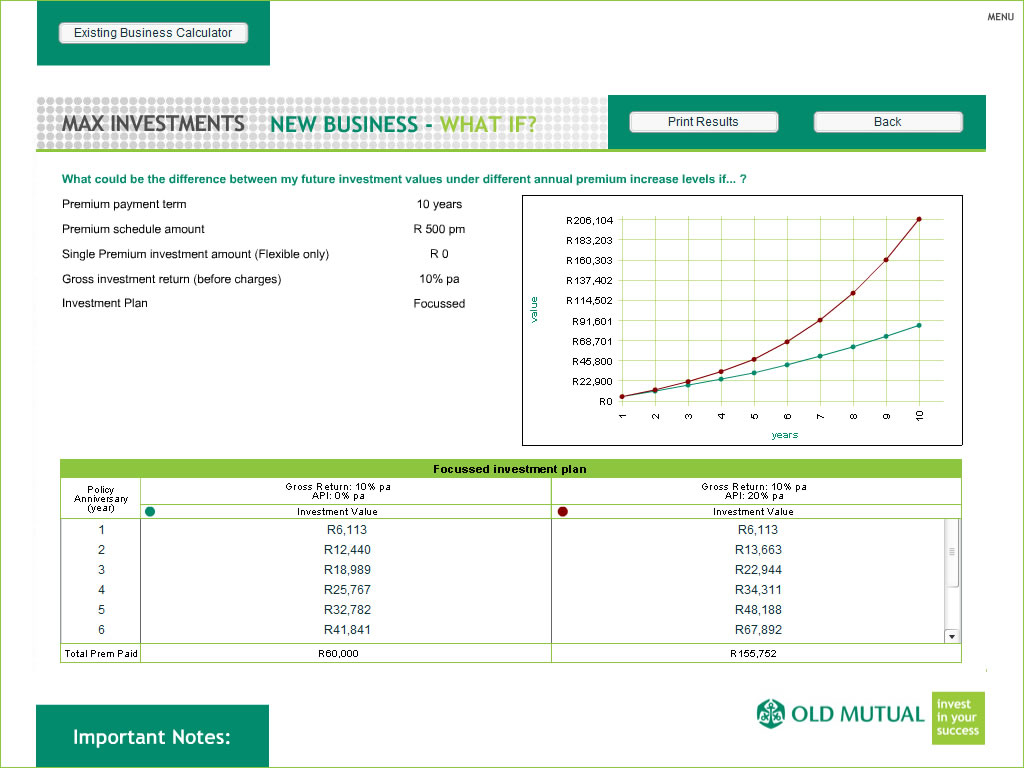Select the 'Focussed' Investment Plan value
Screen dimensions: 1024x768
pos(439,304)
